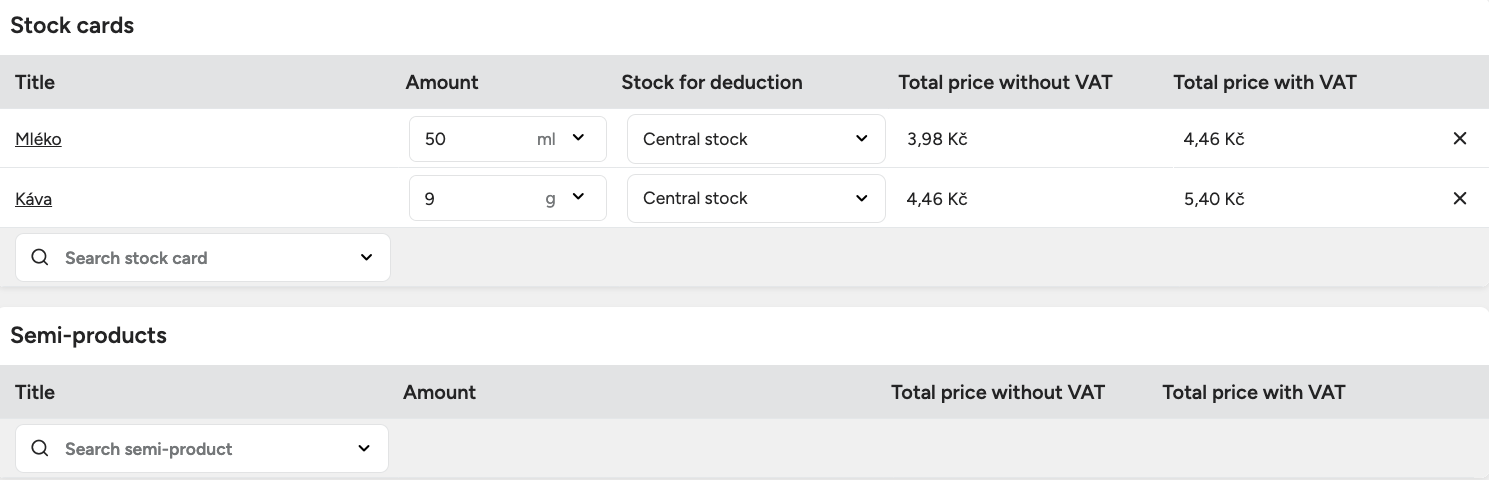The width and height of the screenshot is (1489, 480).
Task: Expand Central stock dropdown for Mléko
Action: [861, 139]
